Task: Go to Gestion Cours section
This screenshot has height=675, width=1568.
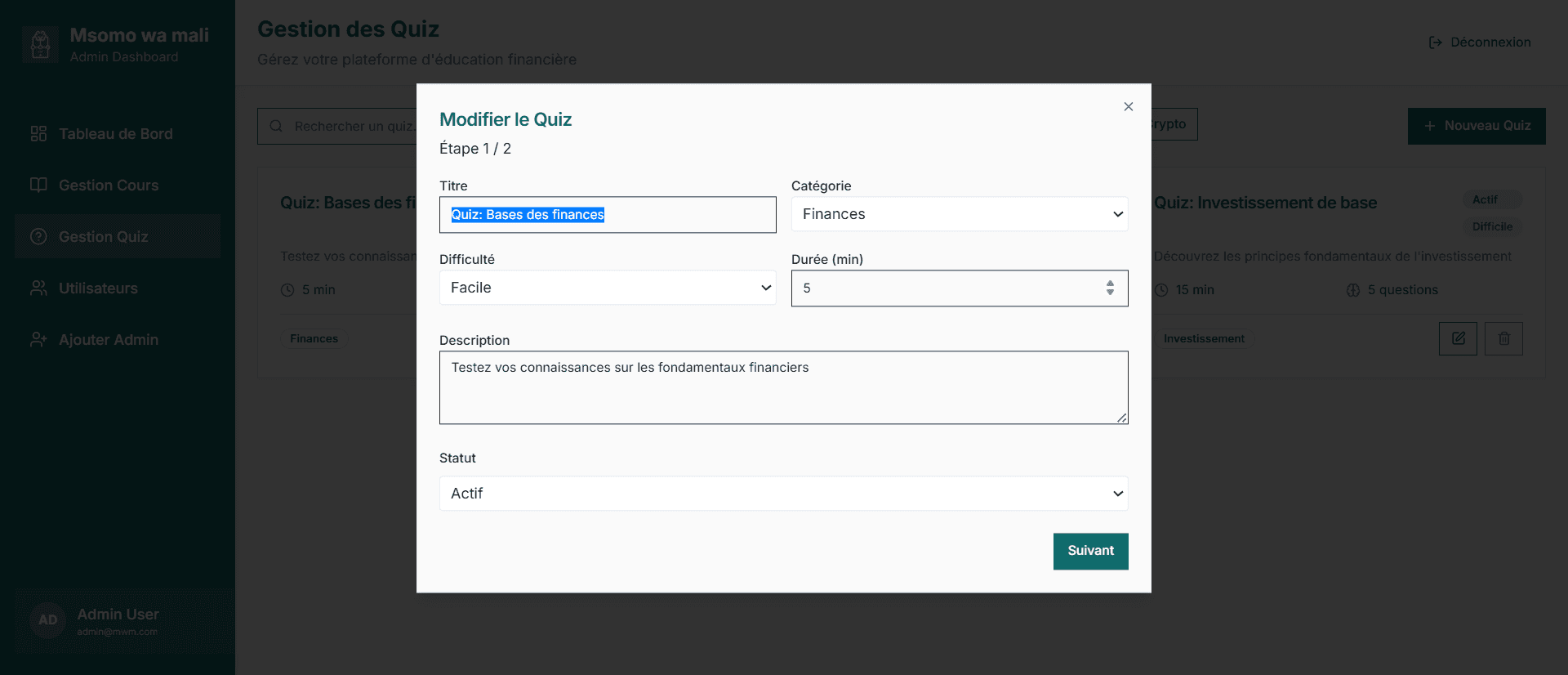Action: pos(108,186)
